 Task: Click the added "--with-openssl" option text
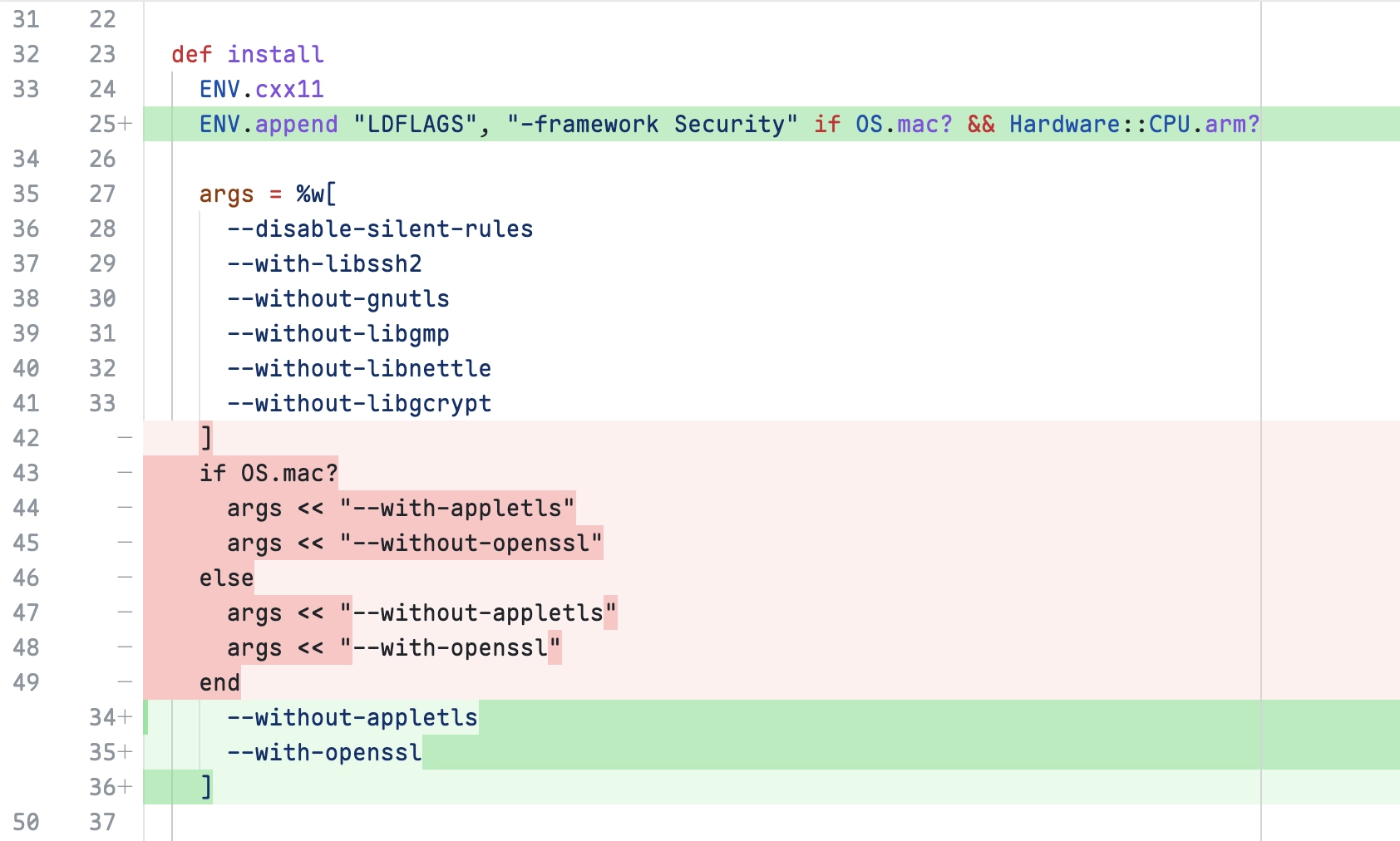324,752
